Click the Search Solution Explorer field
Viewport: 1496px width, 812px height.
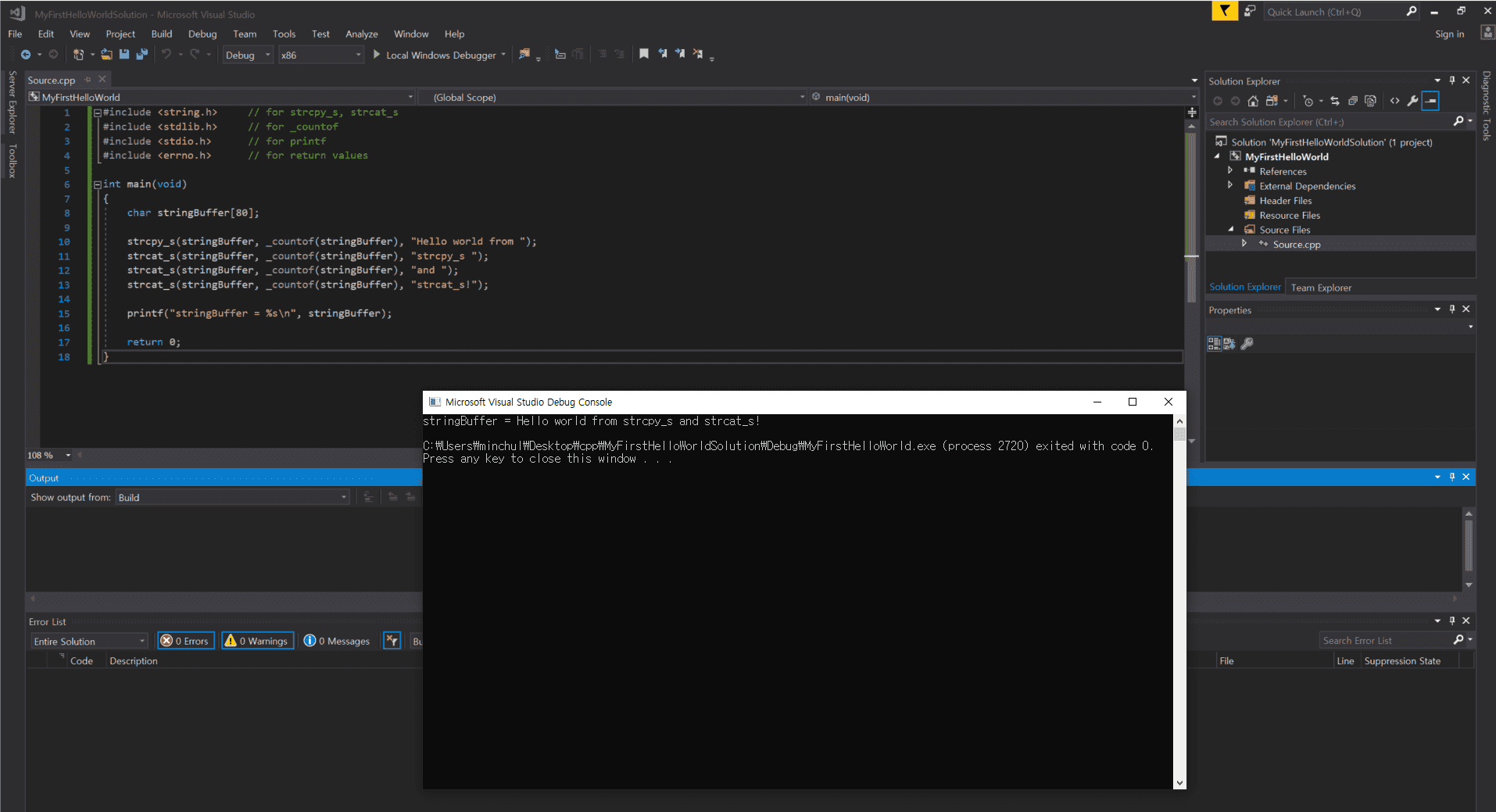pos(1329,121)
